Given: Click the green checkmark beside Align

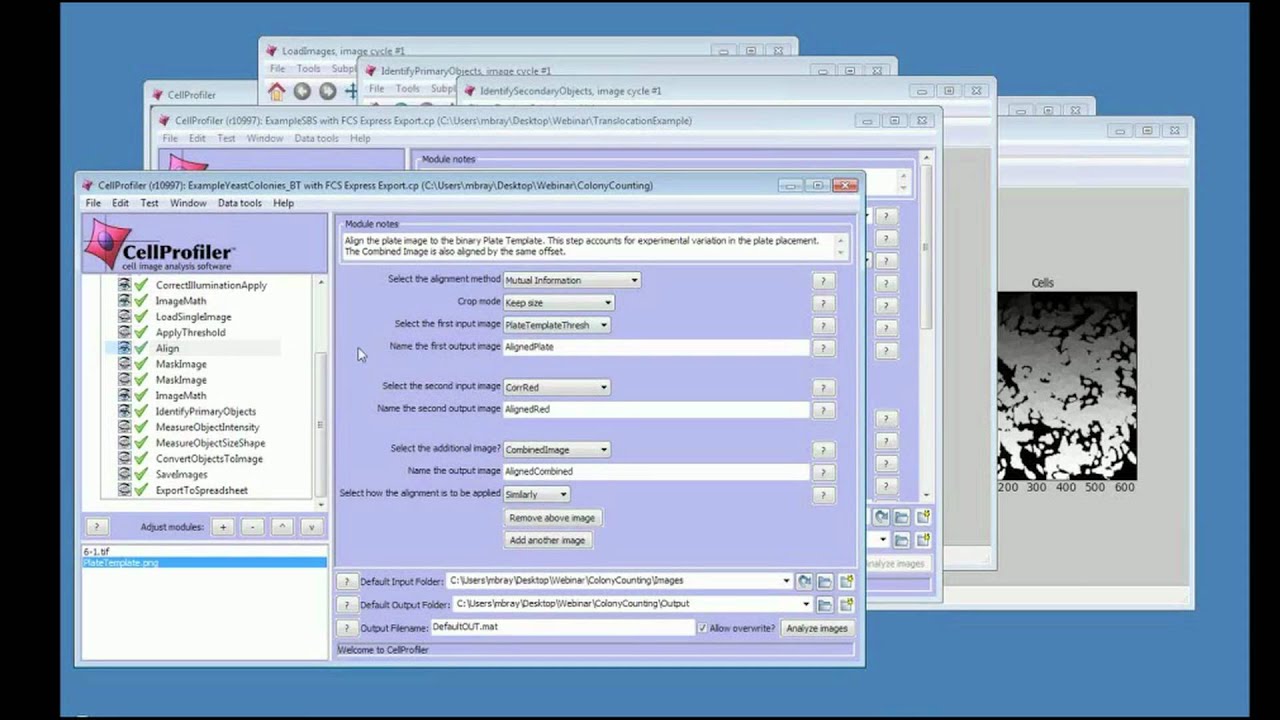Looking at the screenshot, I should coord(141,348).
